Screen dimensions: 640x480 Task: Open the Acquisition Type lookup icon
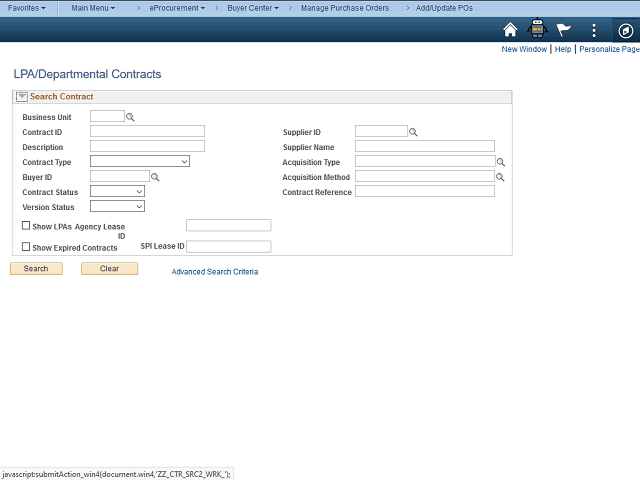click(501, 162)
